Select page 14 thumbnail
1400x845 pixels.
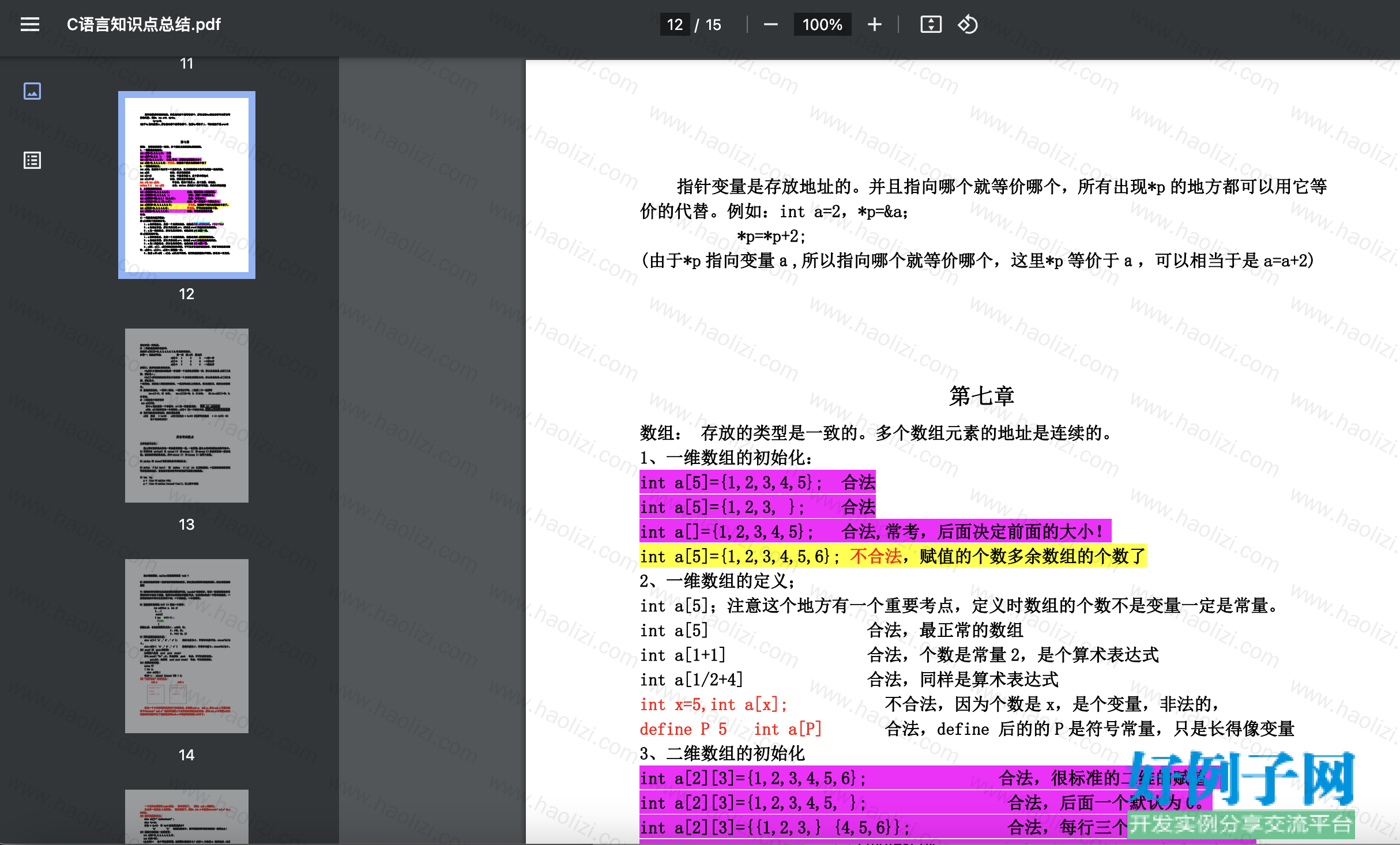coord(187,646)
